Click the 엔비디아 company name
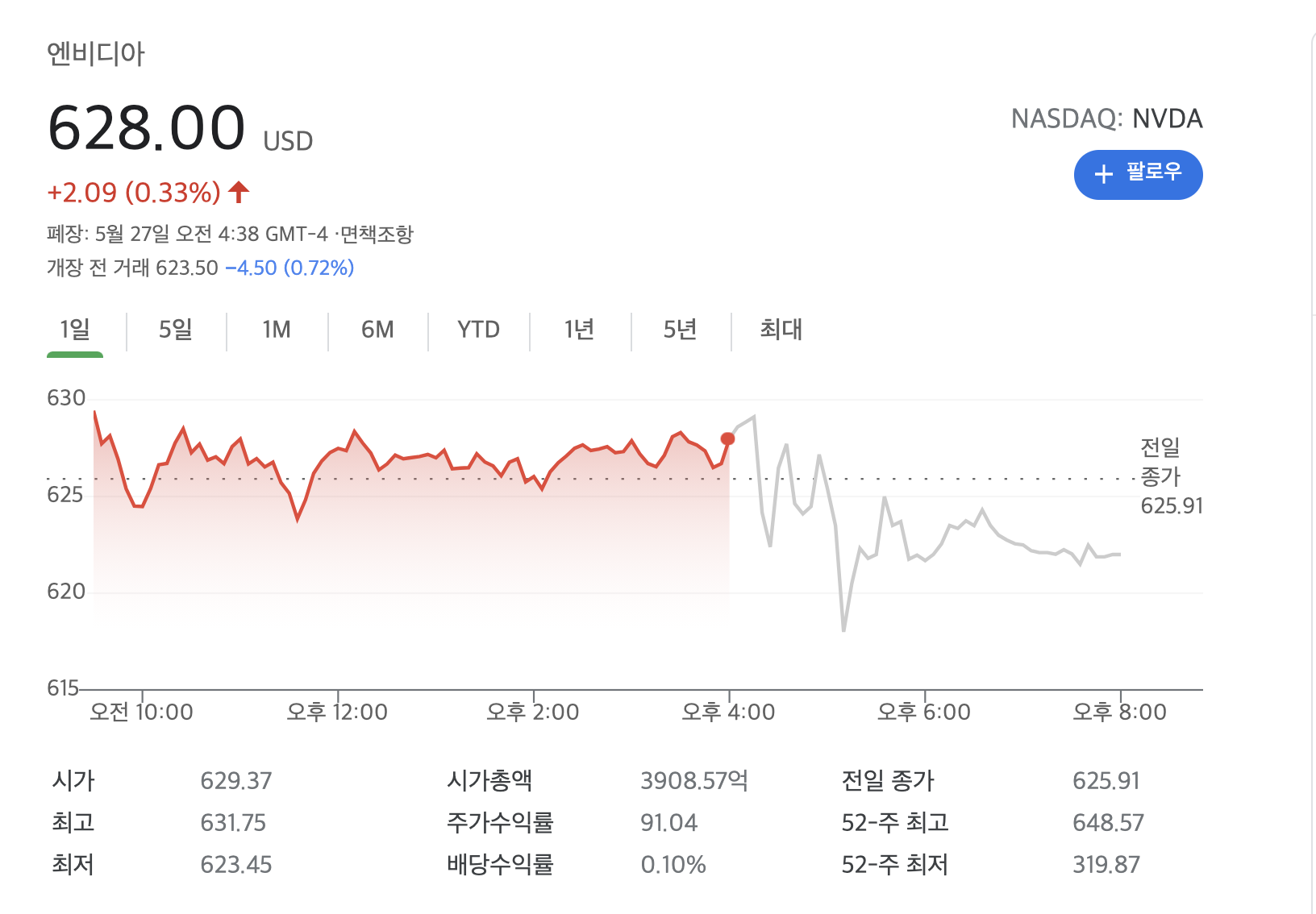Screen dimensions: 1316x914 pos(96,54)
